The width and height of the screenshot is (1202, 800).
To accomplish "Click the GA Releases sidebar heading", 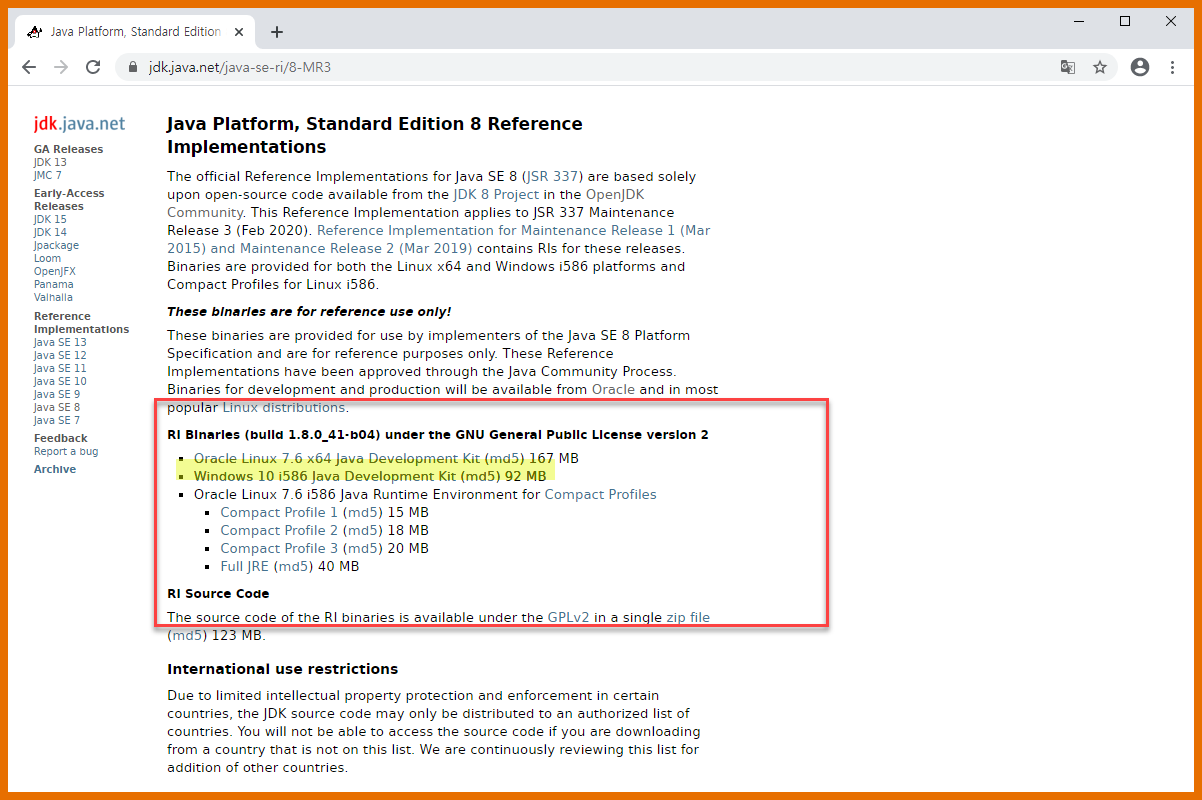I will [x=68, y=149].
